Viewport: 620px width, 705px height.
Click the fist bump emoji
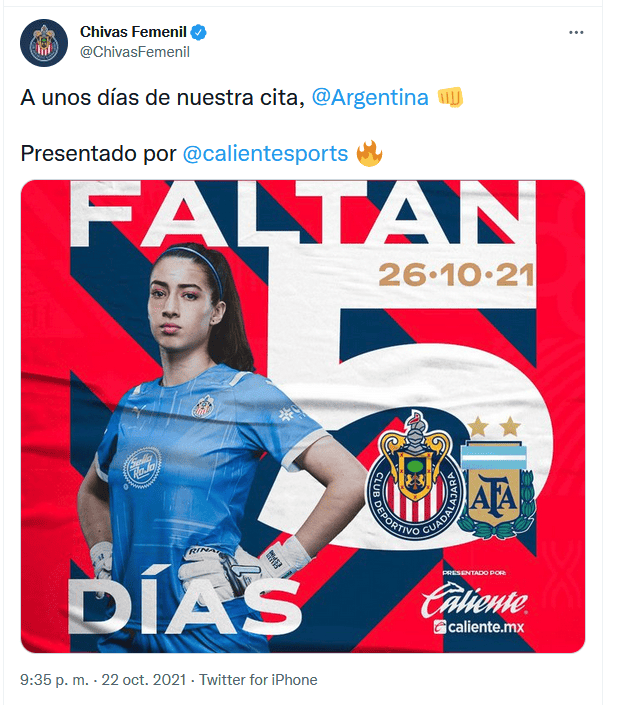pyautogui.click(x=450, y=97)
